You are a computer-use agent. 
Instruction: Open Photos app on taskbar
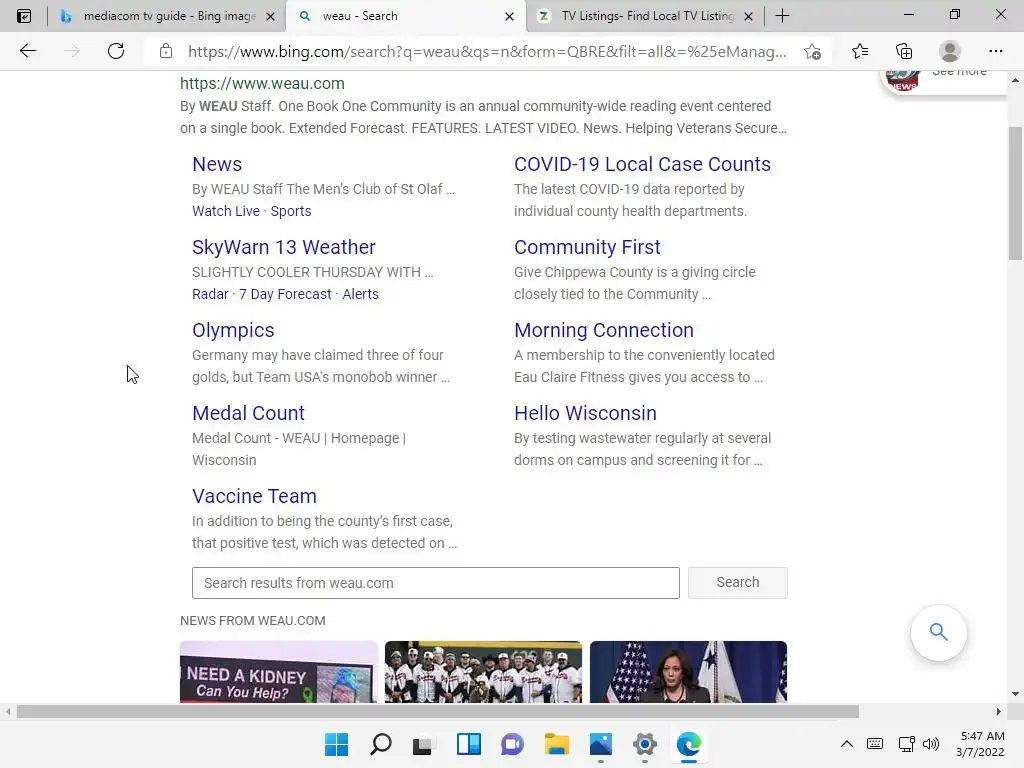pos(601,744)
